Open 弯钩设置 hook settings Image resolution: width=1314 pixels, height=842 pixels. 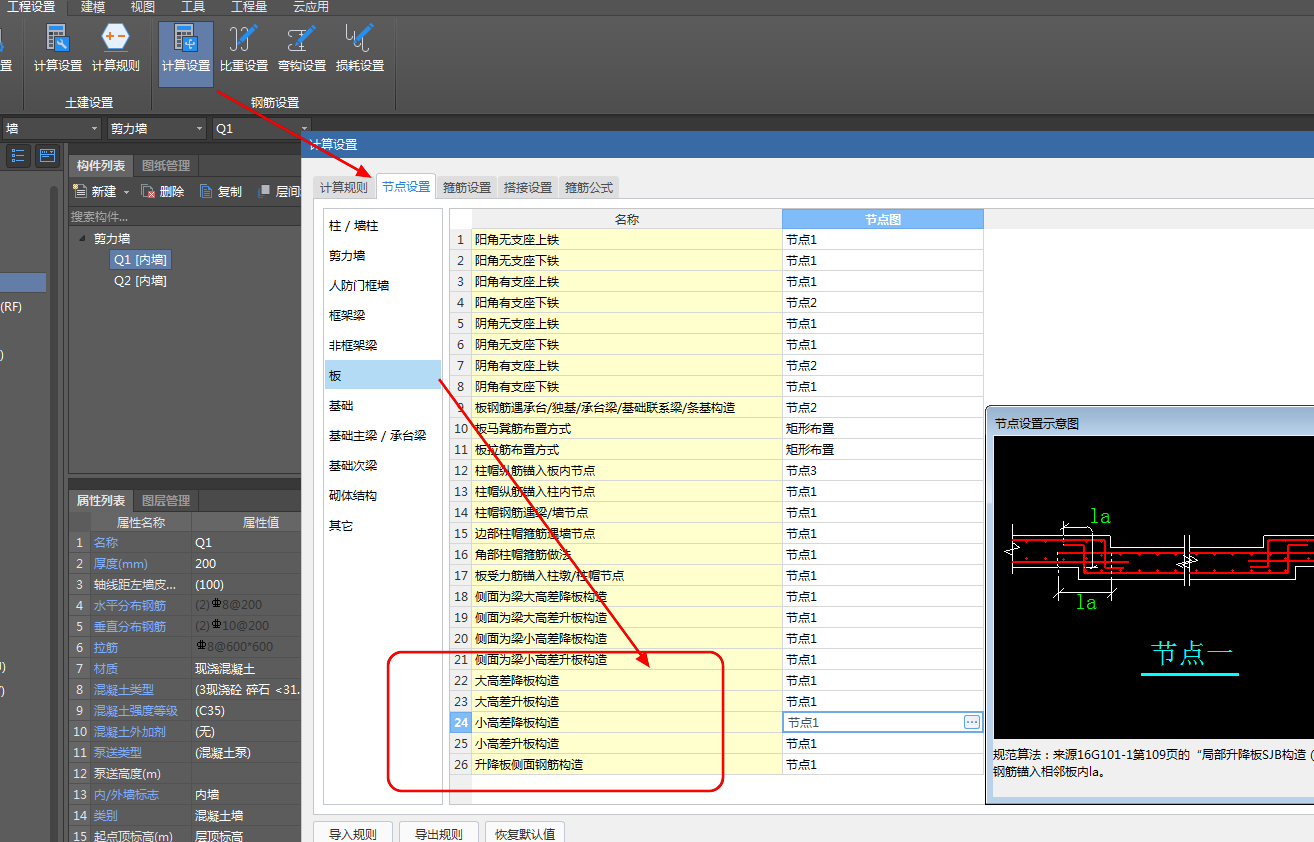click(302, 49)
